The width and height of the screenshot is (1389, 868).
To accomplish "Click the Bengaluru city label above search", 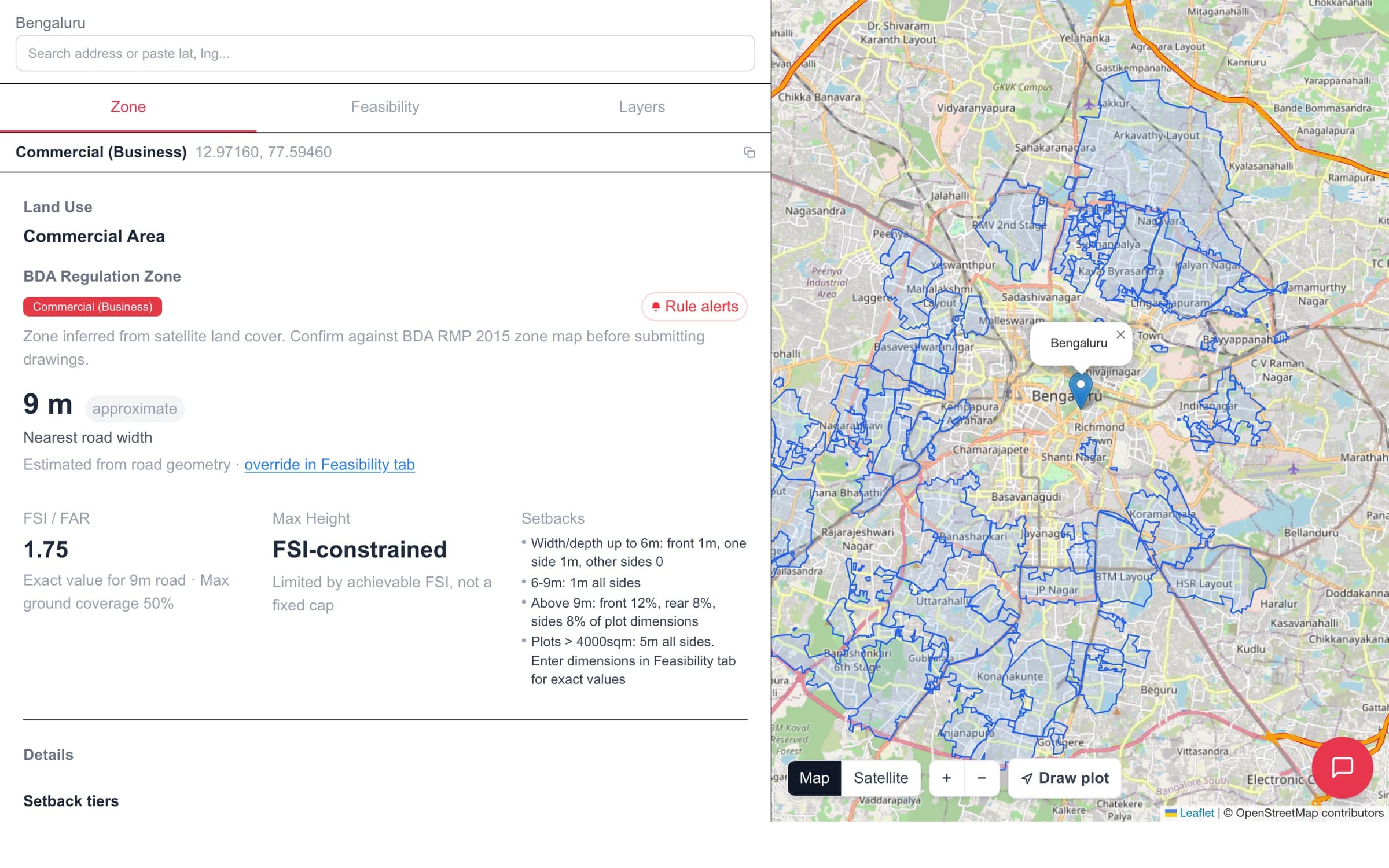I will pyautogui.click(x=50, y=23).
